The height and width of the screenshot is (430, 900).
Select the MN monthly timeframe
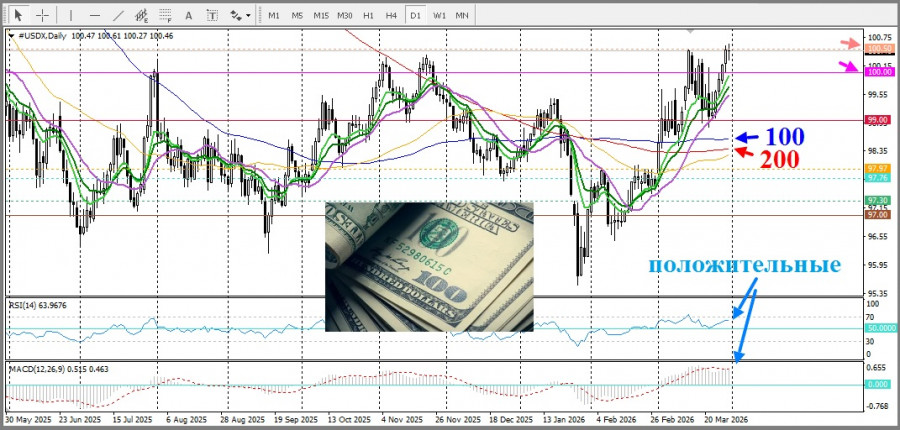coord(462,15)
